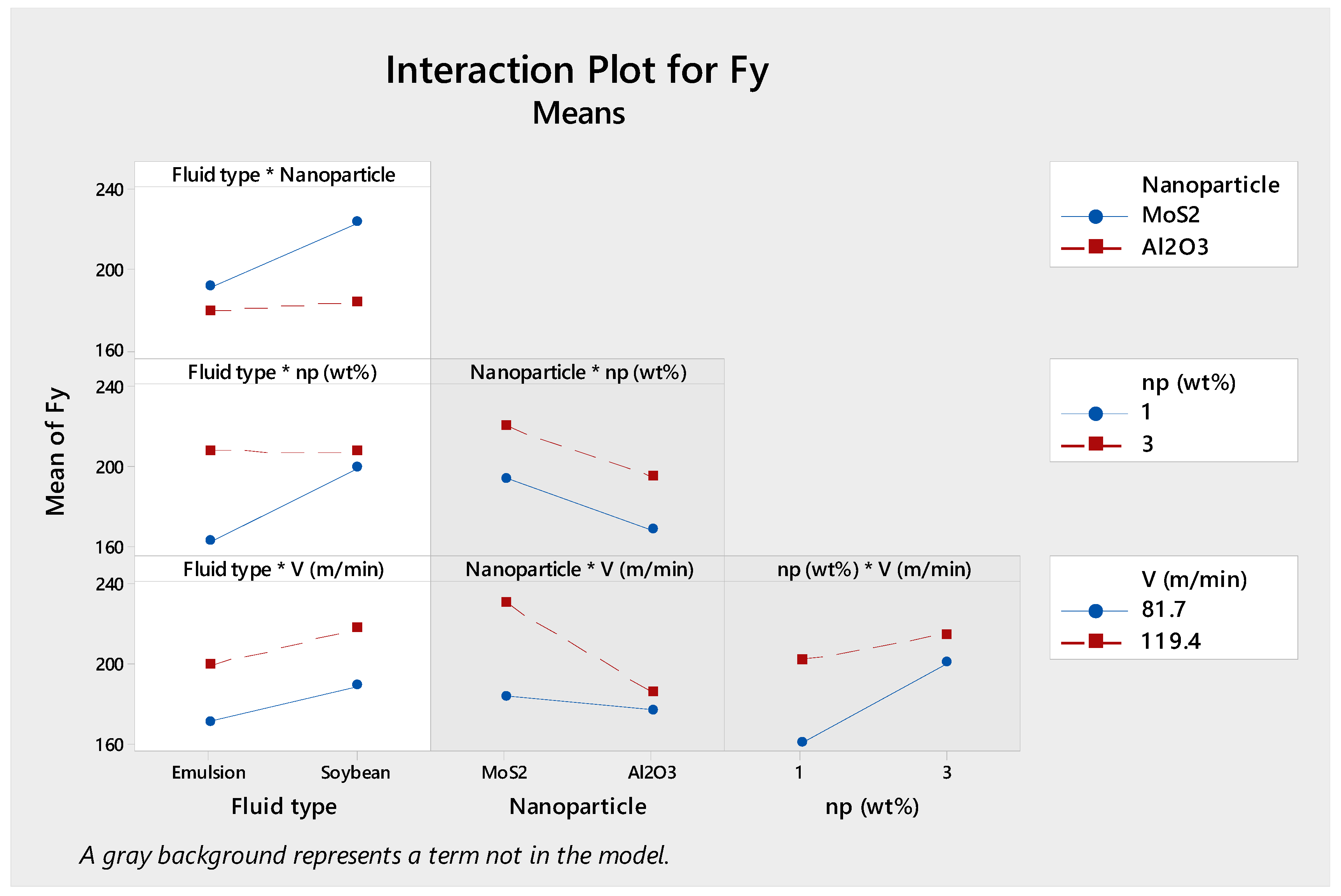Click the blue MoS2 legend marker
1341x896 pixels.
coord(1095,217)
